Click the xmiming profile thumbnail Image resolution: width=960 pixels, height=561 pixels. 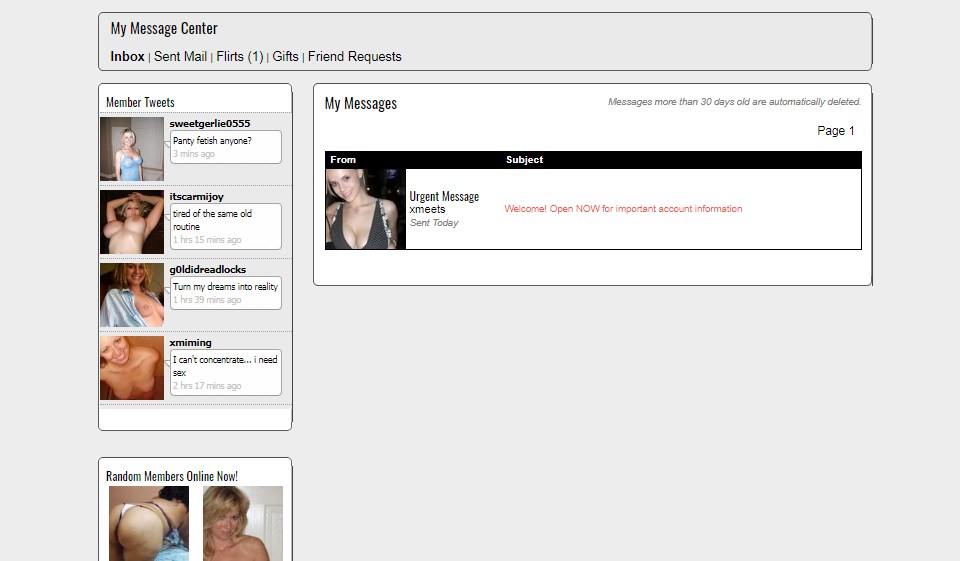(x=132, y=368)
